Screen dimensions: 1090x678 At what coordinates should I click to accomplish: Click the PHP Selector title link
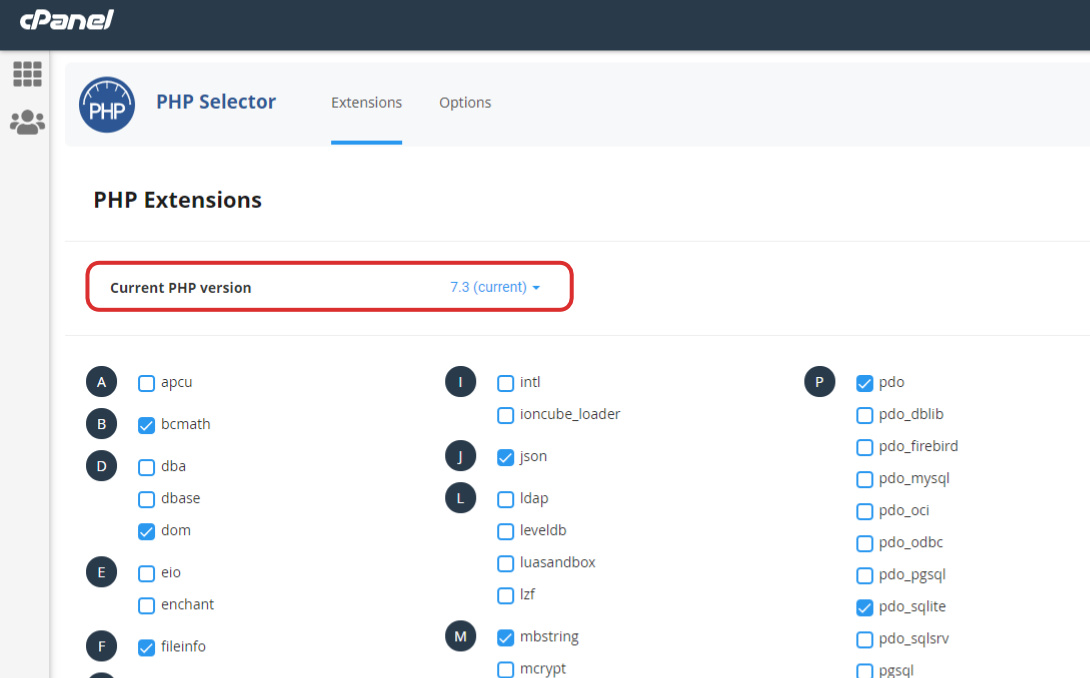[x=216, y=101]
